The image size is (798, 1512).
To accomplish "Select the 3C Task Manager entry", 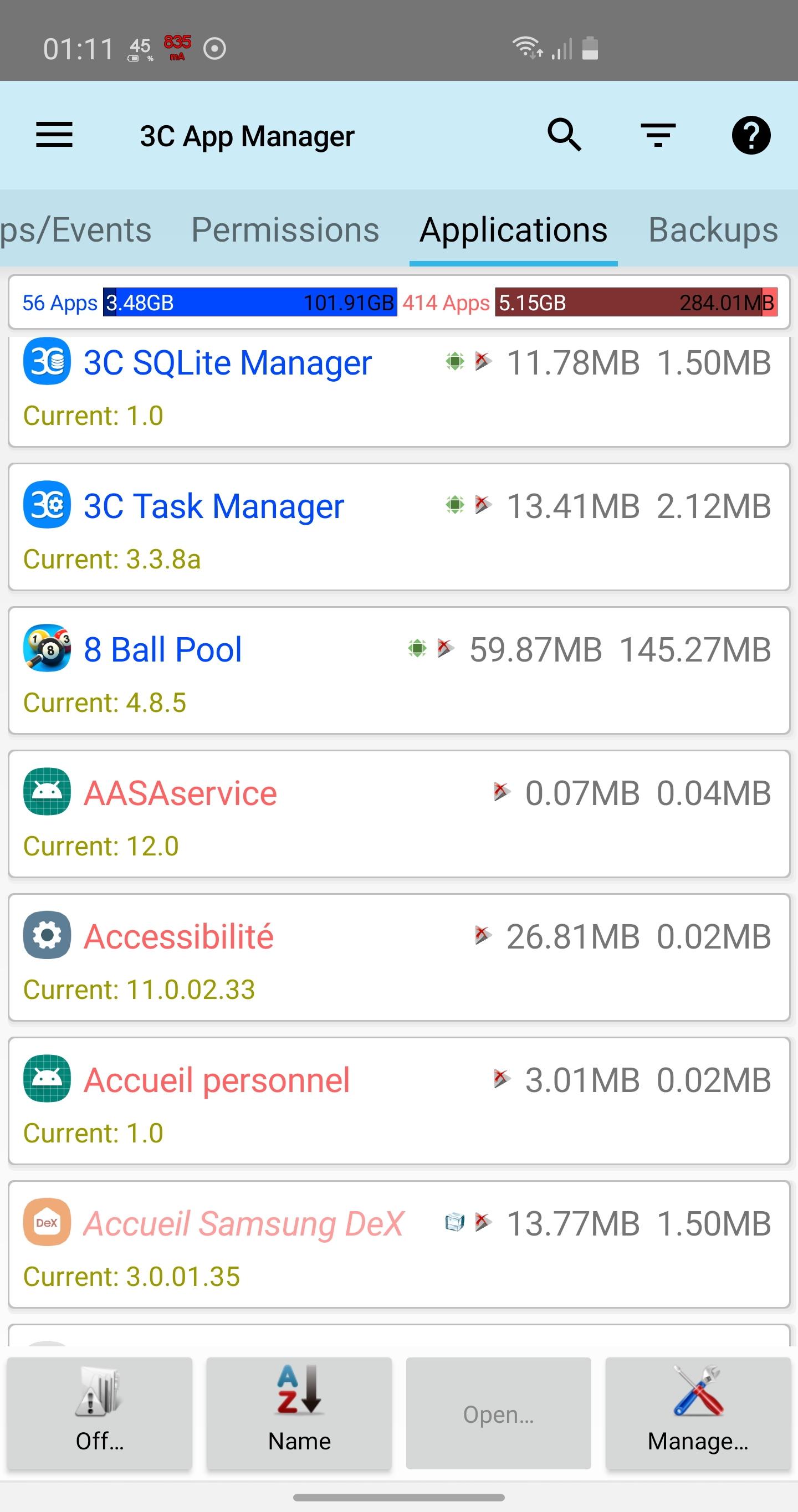I will (x=400, y=527).
